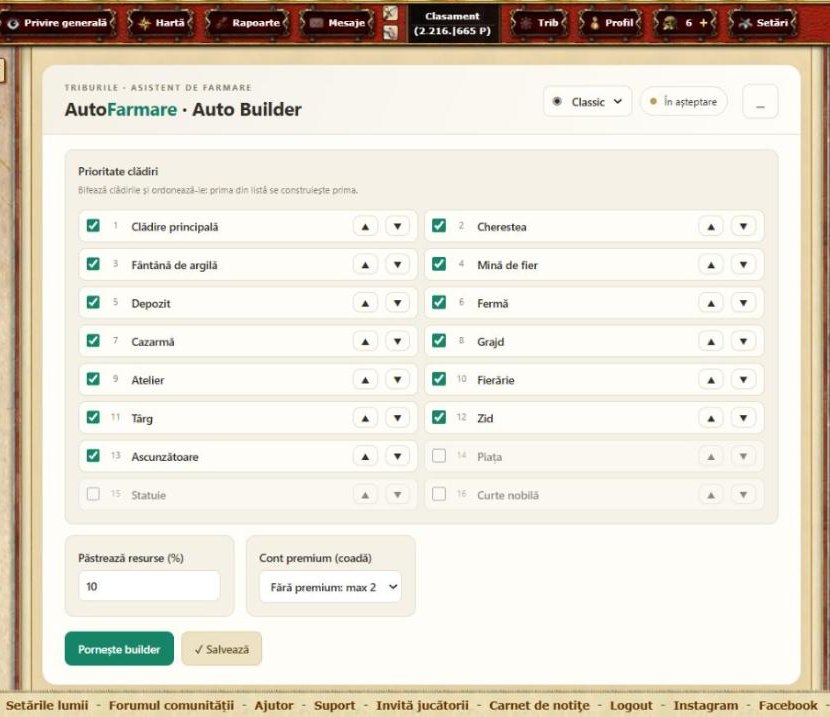Open the Setări menu
The image size is (830, 717).
pos(763,23)
